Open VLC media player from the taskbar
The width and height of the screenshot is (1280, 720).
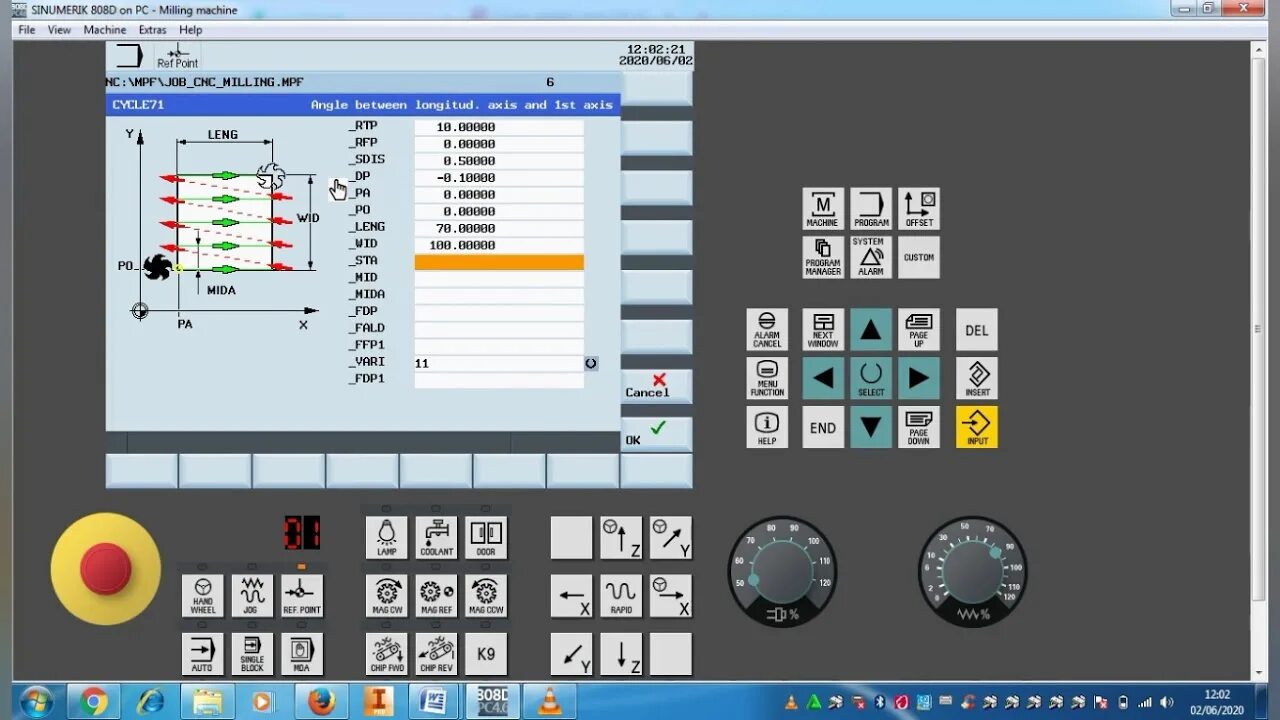(549, 702)
